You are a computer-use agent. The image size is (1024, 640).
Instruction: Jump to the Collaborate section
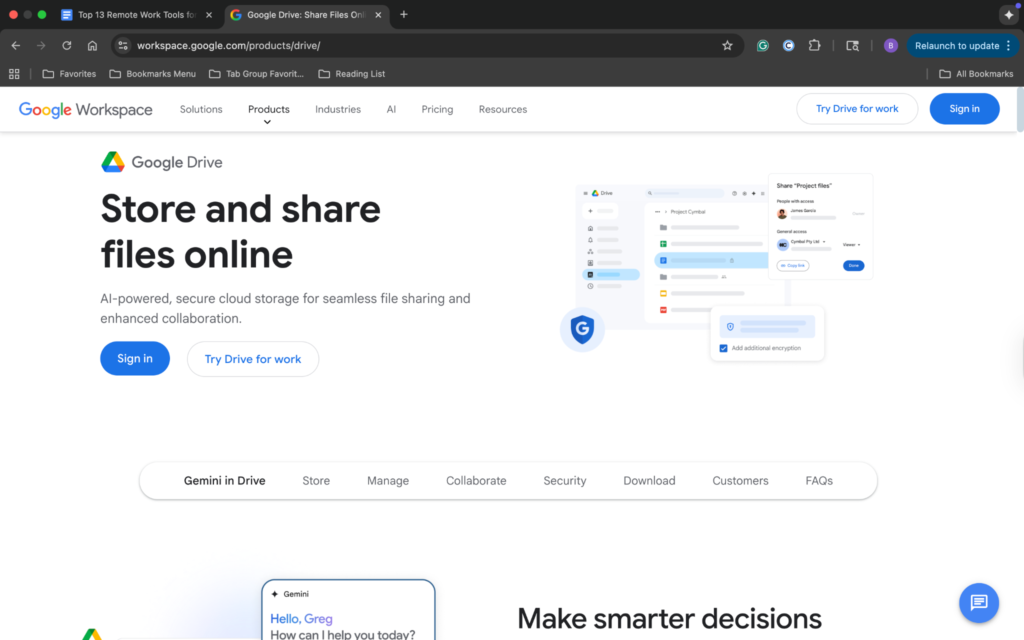tap(476, 481)
